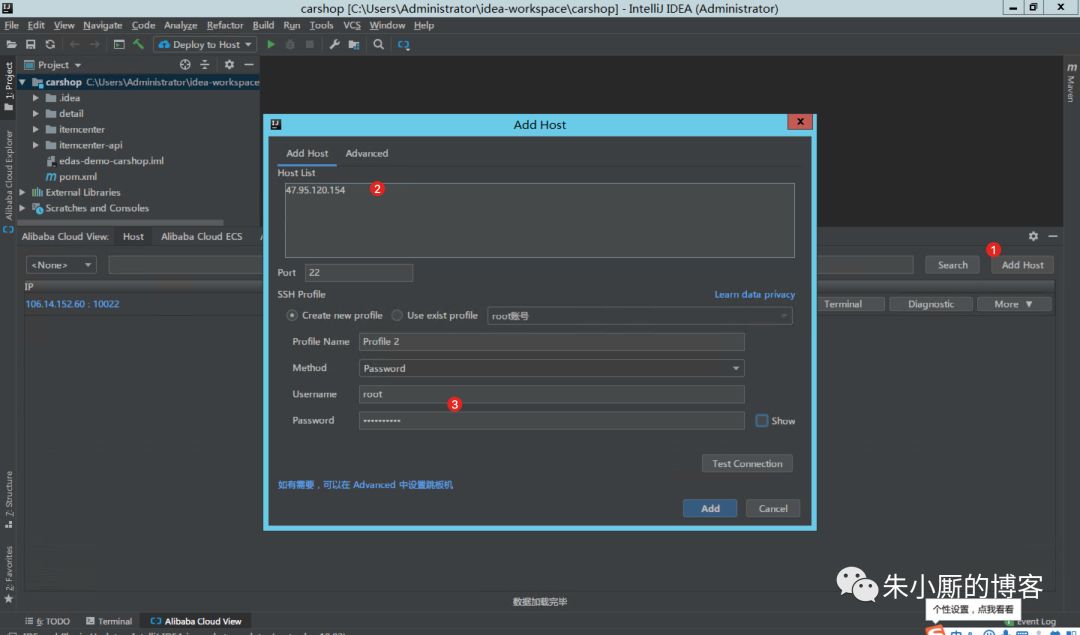Open the terminal-style window icon in toolbar

point(119,44)
